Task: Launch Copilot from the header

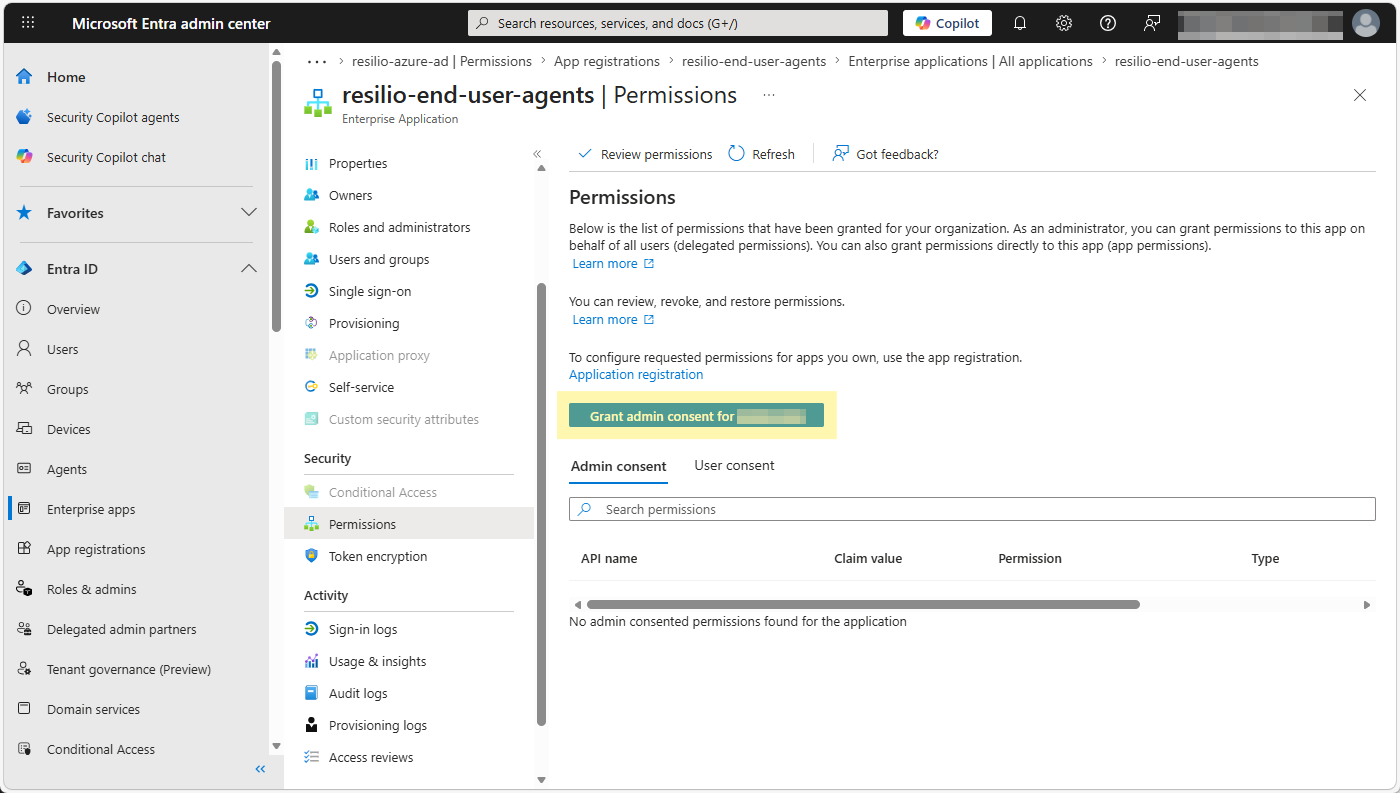Action: click(947, 23)
